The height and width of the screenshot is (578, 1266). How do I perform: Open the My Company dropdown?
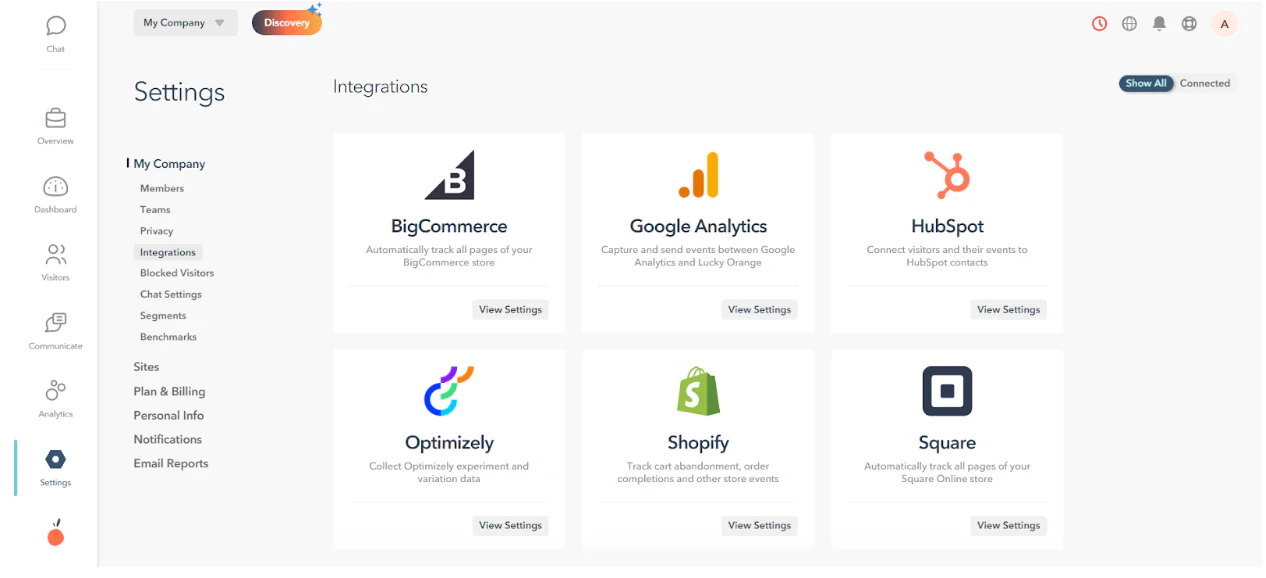tap(184, 22)
